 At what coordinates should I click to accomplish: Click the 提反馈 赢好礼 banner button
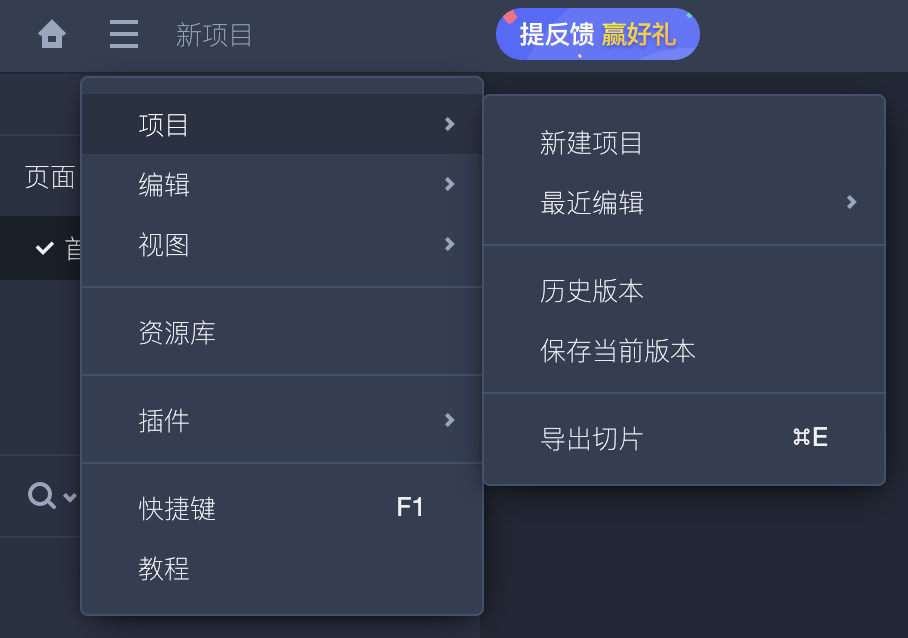click(598, 34)
